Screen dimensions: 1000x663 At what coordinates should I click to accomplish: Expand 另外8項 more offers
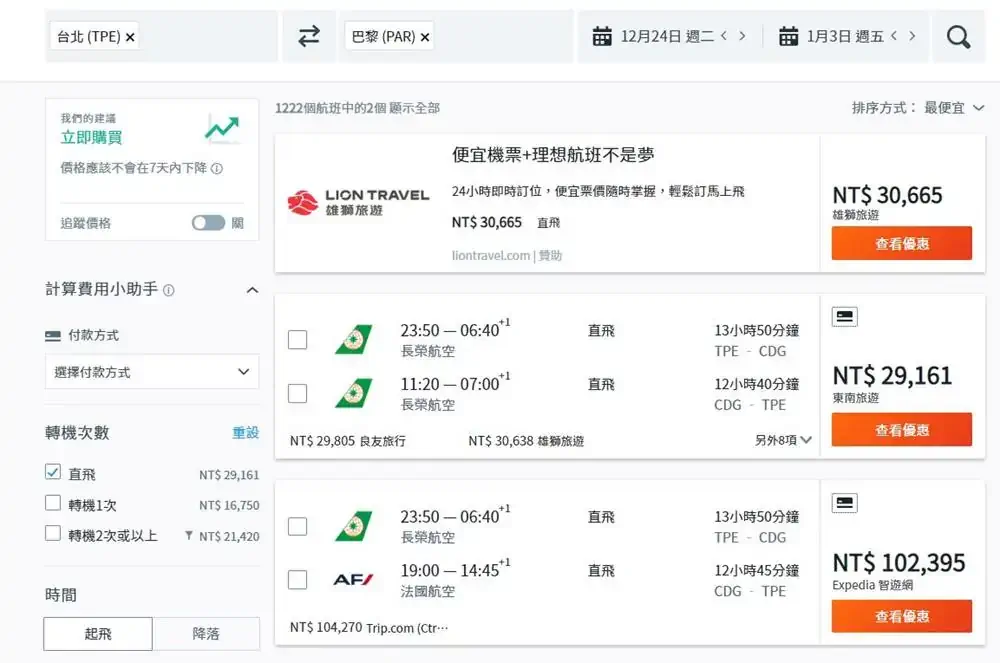pyautogui.click(x=783, y=440)
